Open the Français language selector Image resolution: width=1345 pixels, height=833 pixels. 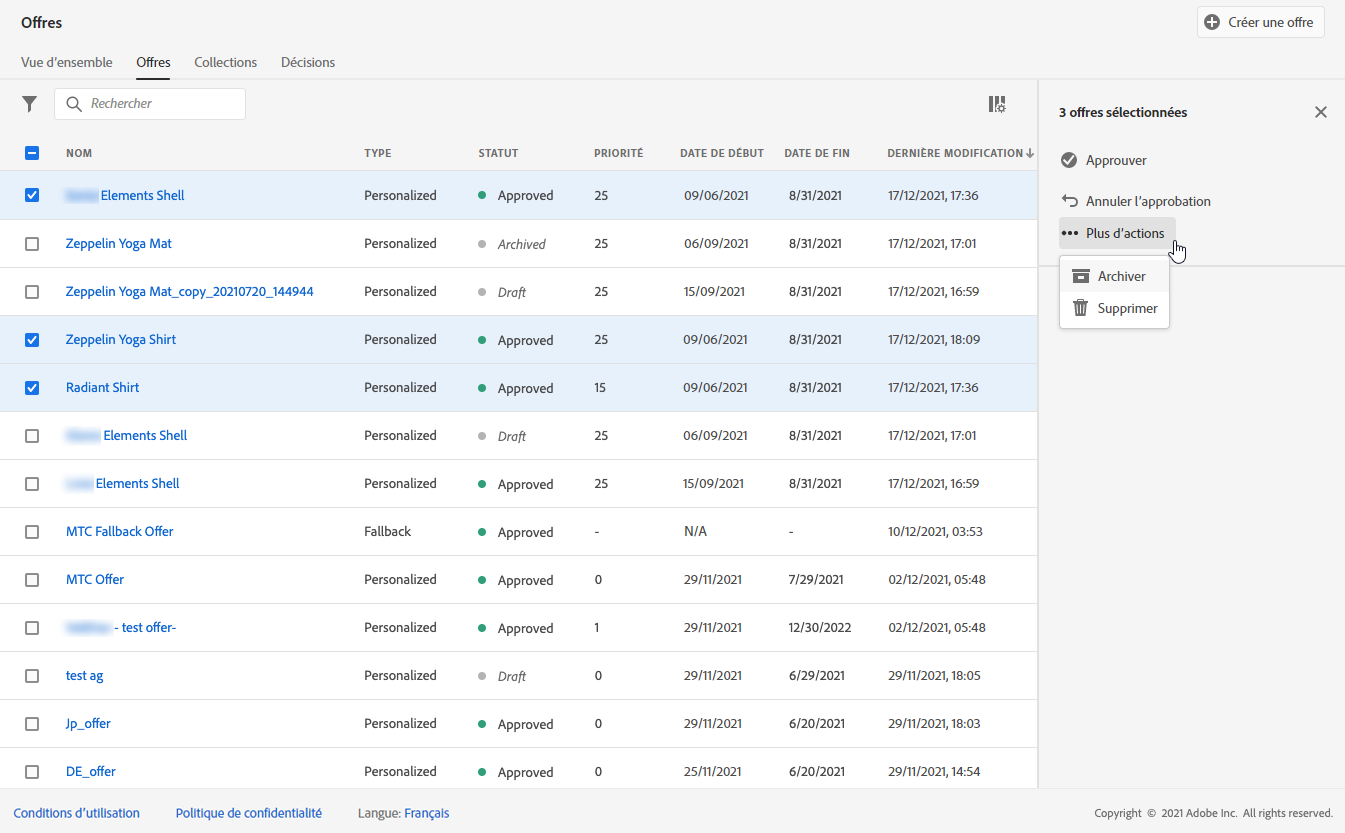click(x=426, y=813)
